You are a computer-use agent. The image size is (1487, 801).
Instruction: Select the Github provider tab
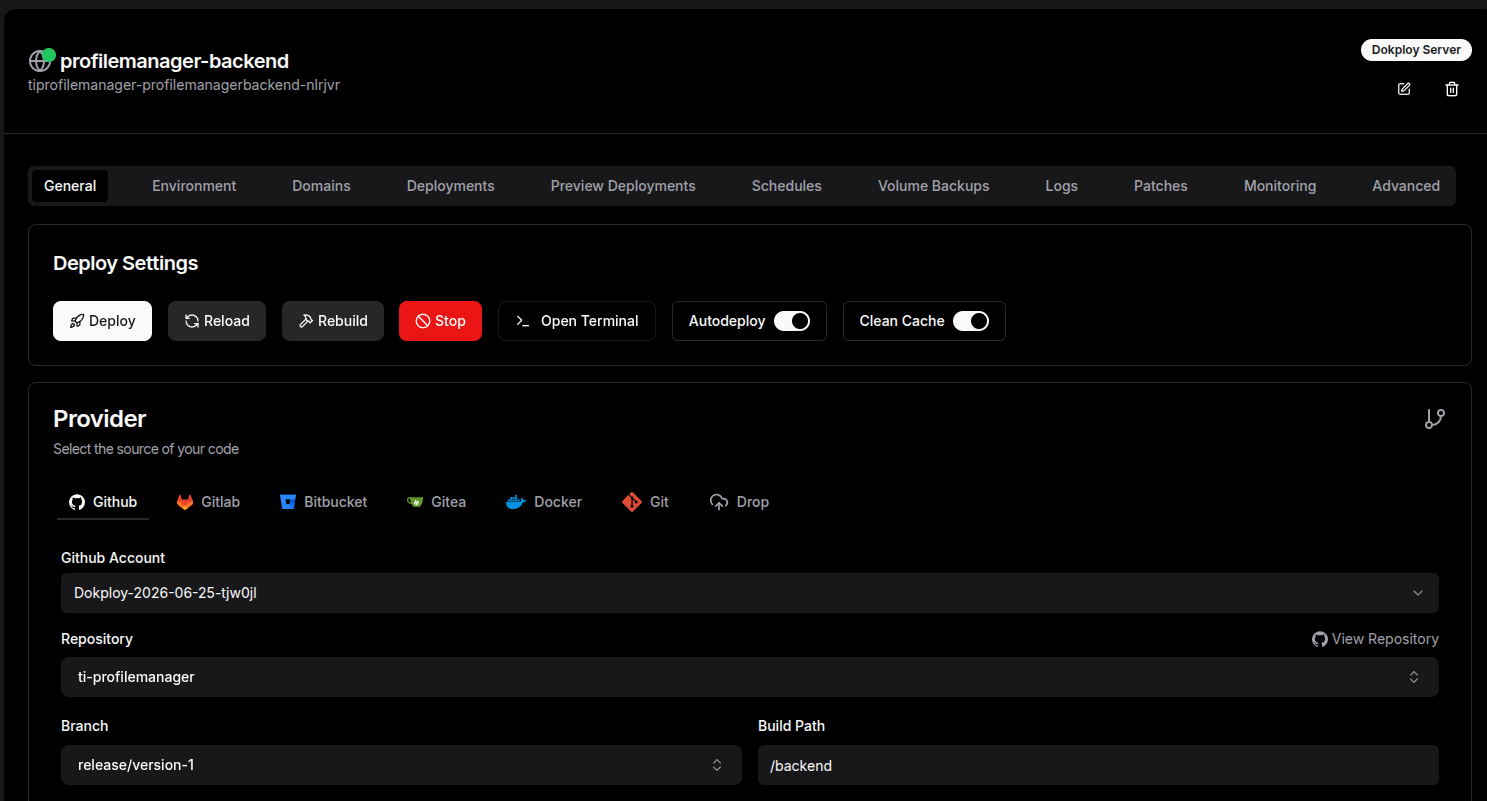103,502
